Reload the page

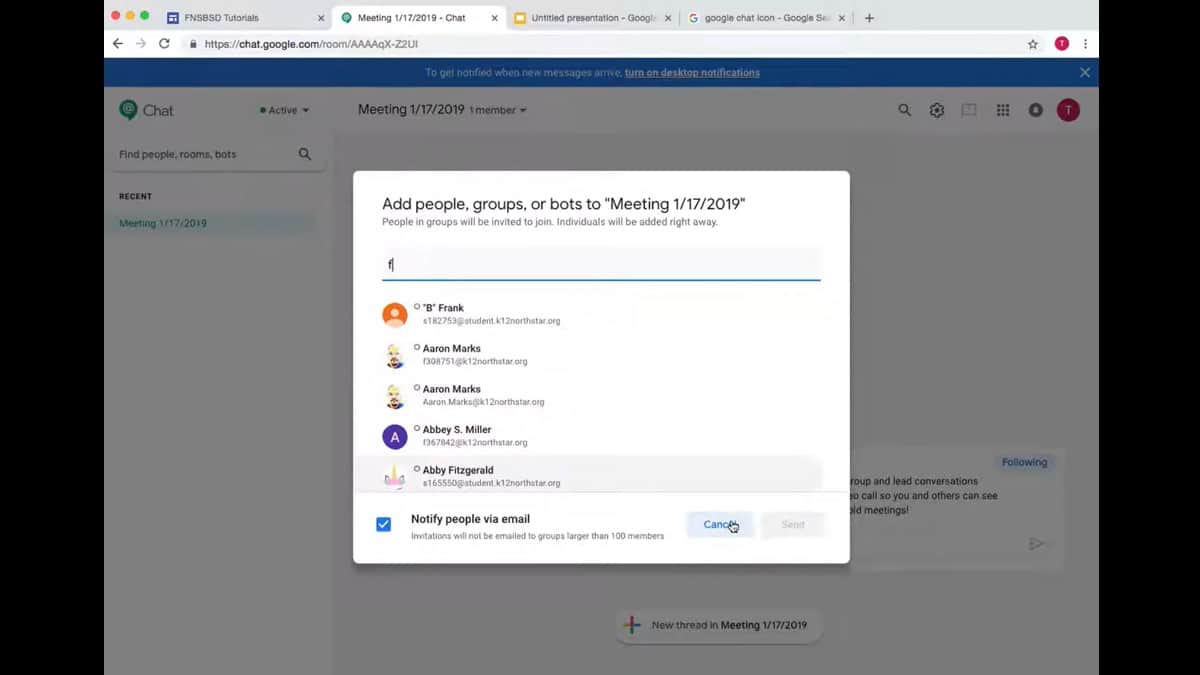(164, 44)
